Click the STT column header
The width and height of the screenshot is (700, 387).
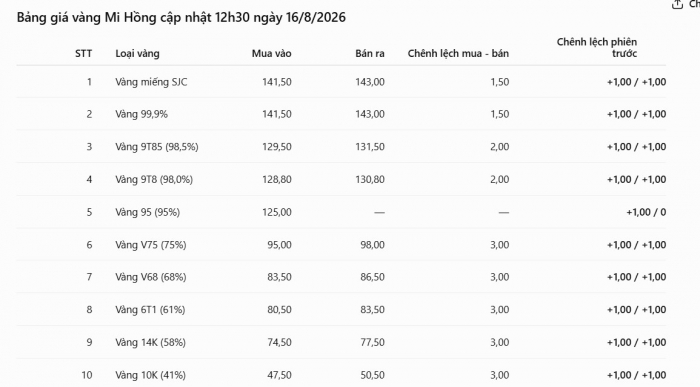[x=83, y=54]
